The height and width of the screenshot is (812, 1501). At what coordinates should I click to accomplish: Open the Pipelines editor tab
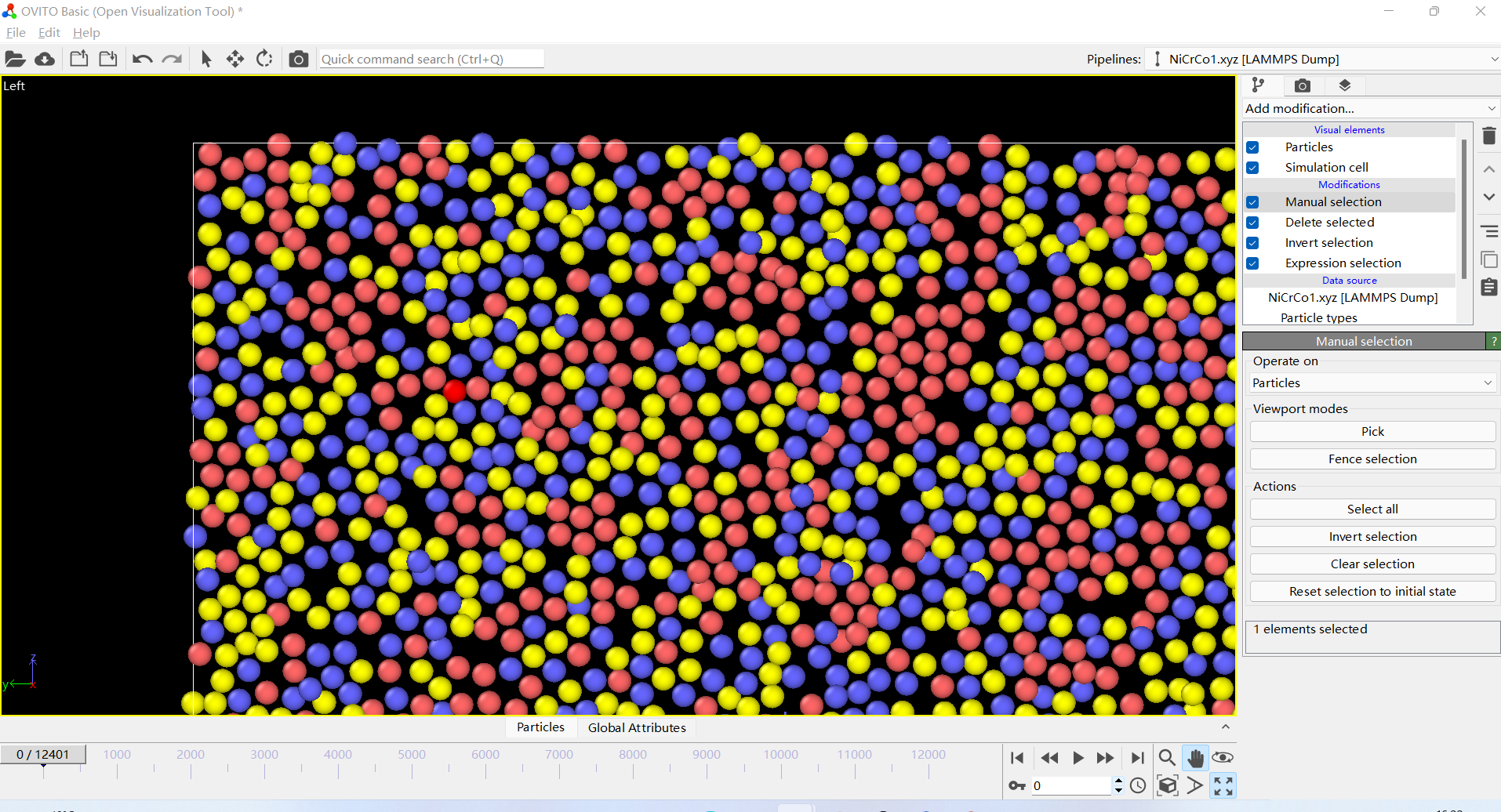click(x=1259, y=85)
